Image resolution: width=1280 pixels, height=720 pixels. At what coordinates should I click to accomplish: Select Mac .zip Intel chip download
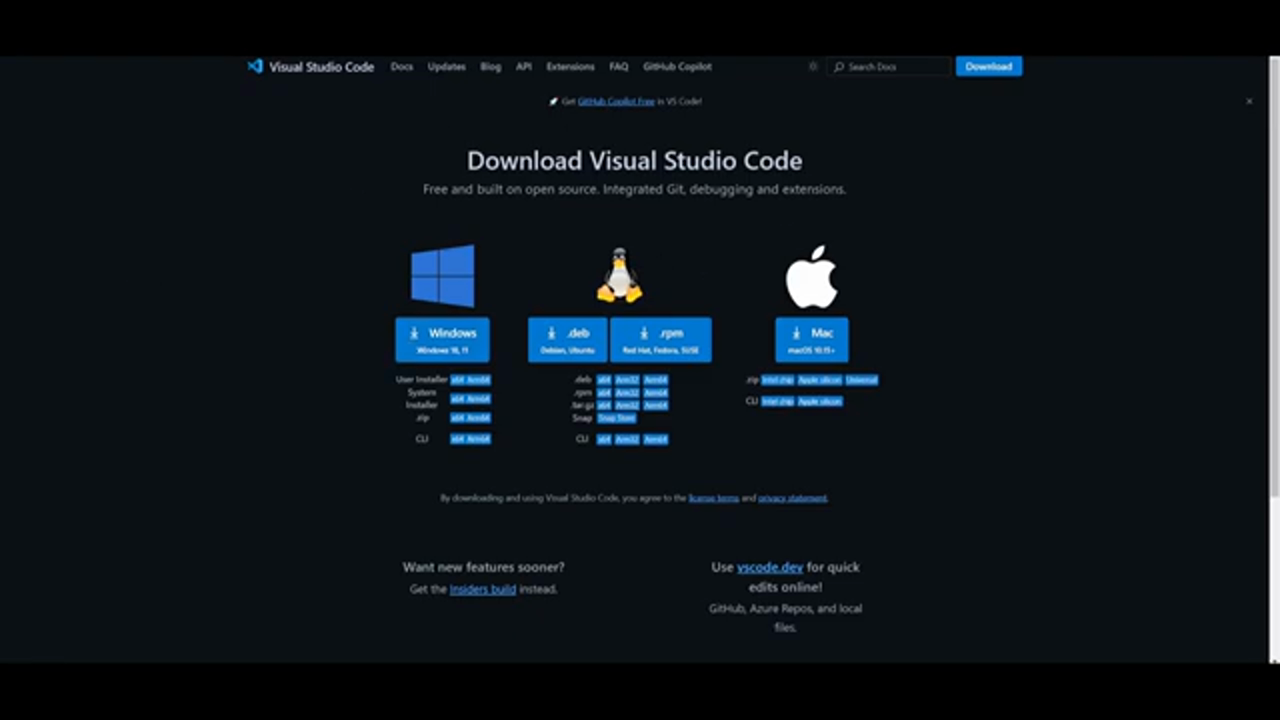pos(778,380)
